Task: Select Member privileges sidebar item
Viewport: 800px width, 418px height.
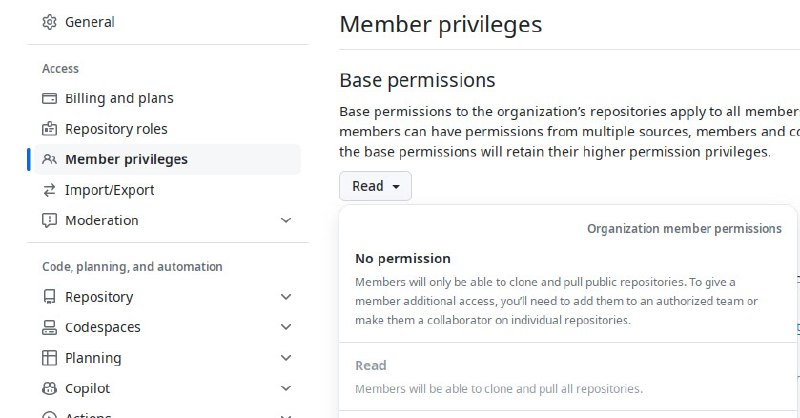Action: pos(168,159)
